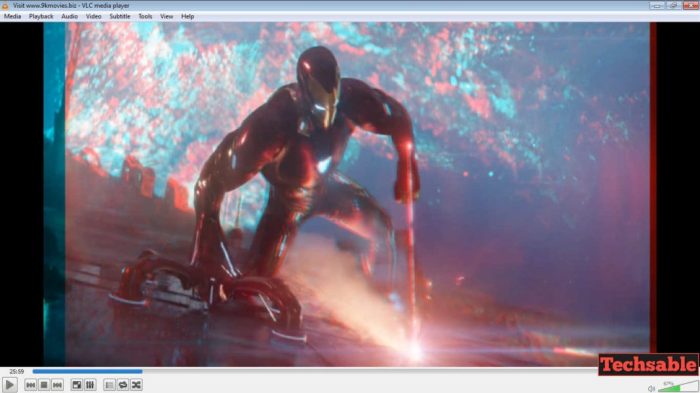Image resolution: width=700 pixels, height=393 pixels.
Task: Open the Help menu
Action: (188, 17)
